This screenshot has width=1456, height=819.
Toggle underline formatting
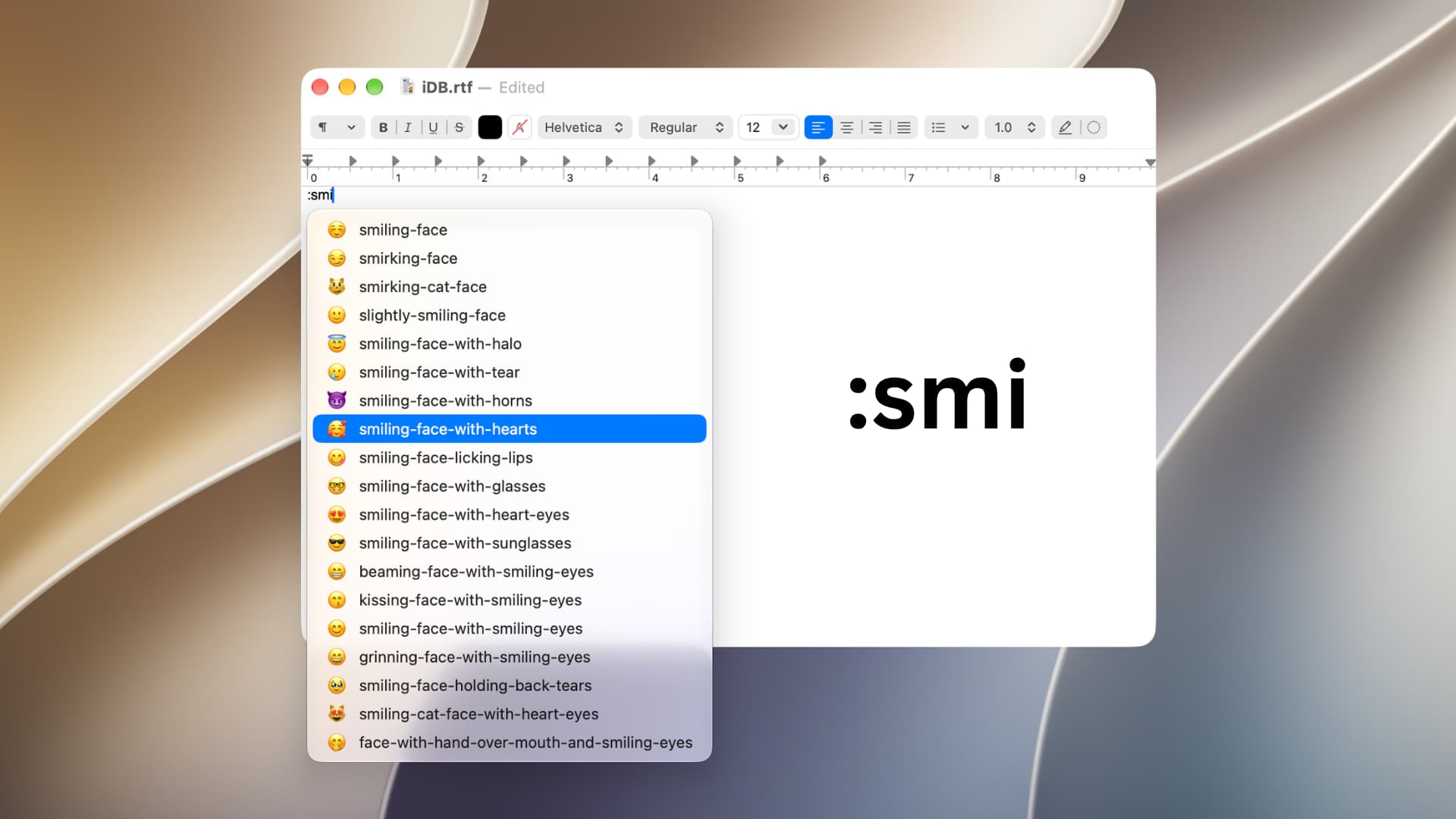click(x=433, y=127)
